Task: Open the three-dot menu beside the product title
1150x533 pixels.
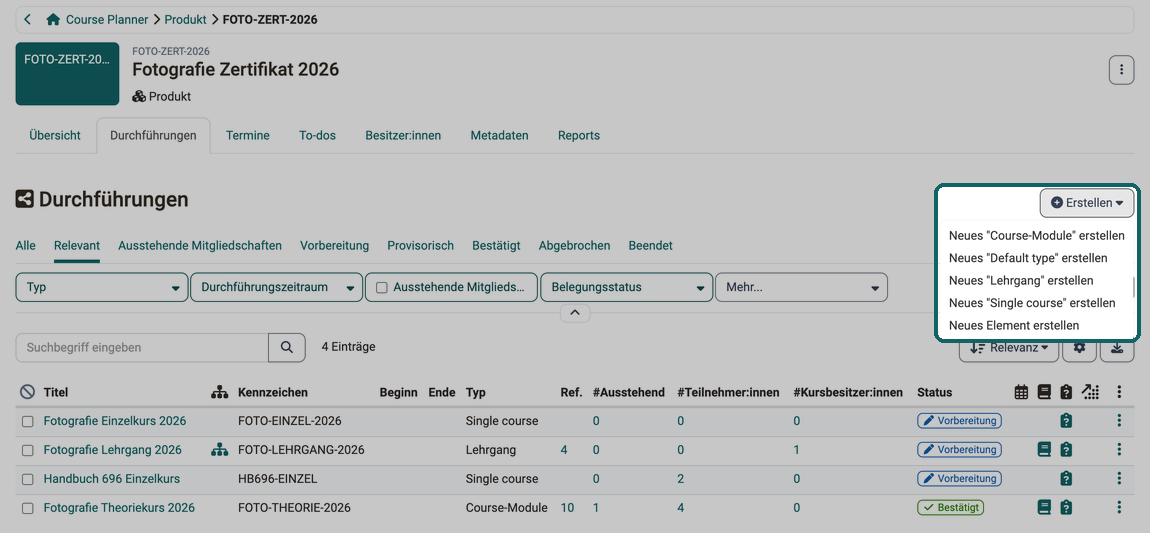Action: click(x=1121, y=70)
